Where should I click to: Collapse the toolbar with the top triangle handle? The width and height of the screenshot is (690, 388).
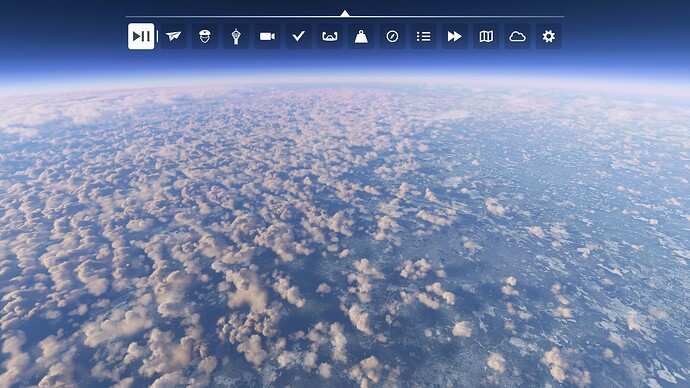click(345, 13)
